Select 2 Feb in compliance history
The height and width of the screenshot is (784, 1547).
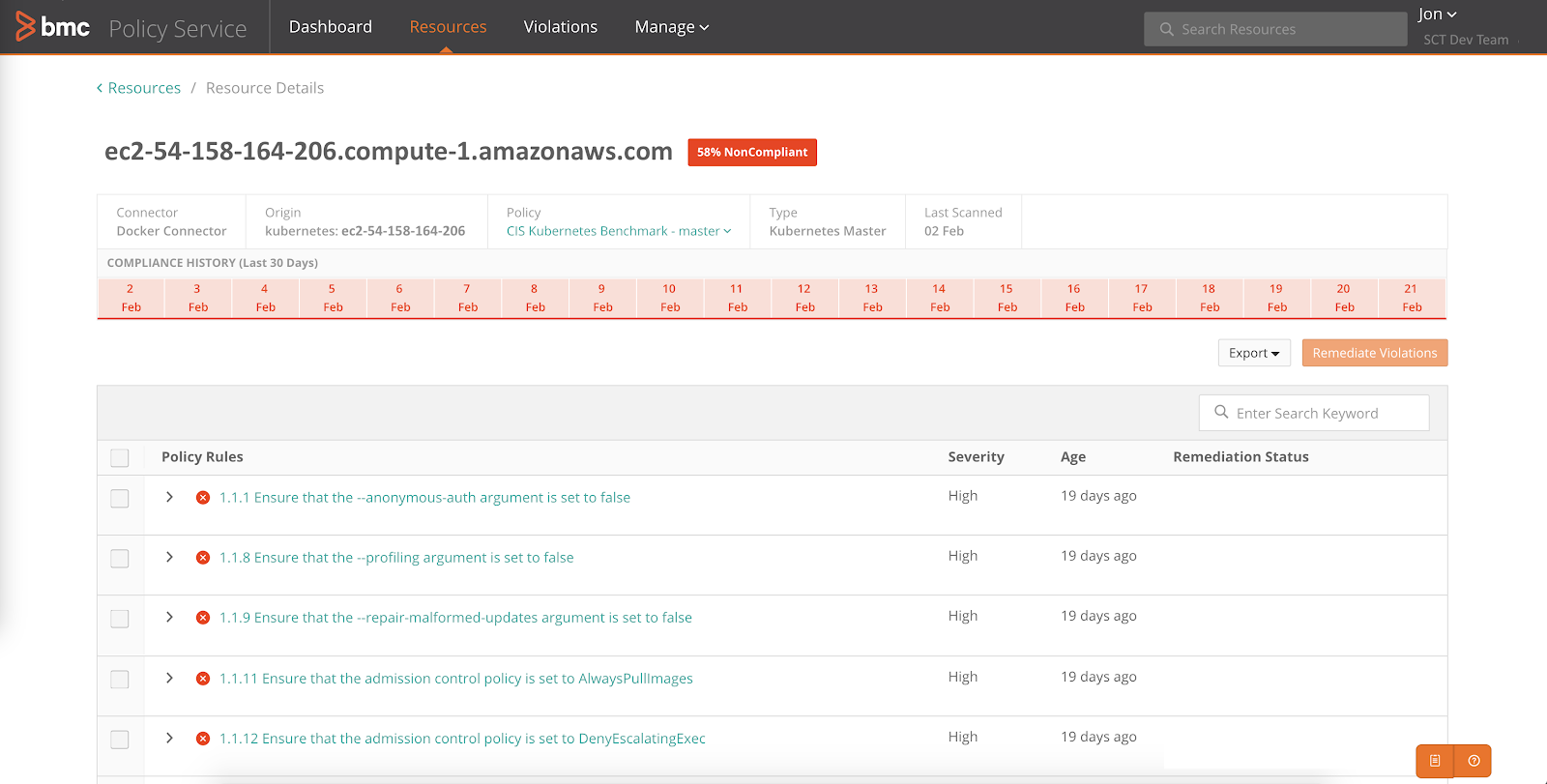131,298
